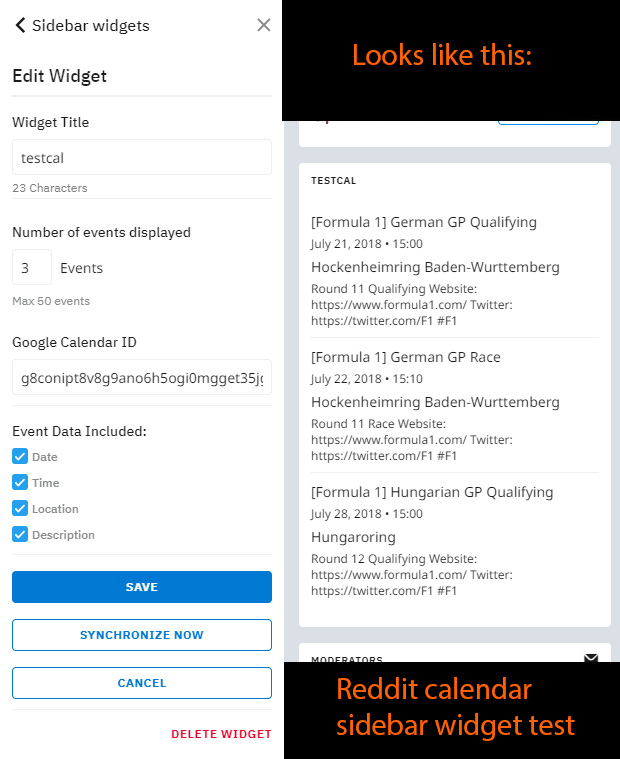This screenshot has height=759, width=620.
Task: Close the Sidebar widgets panel
Action: [264, 25]
